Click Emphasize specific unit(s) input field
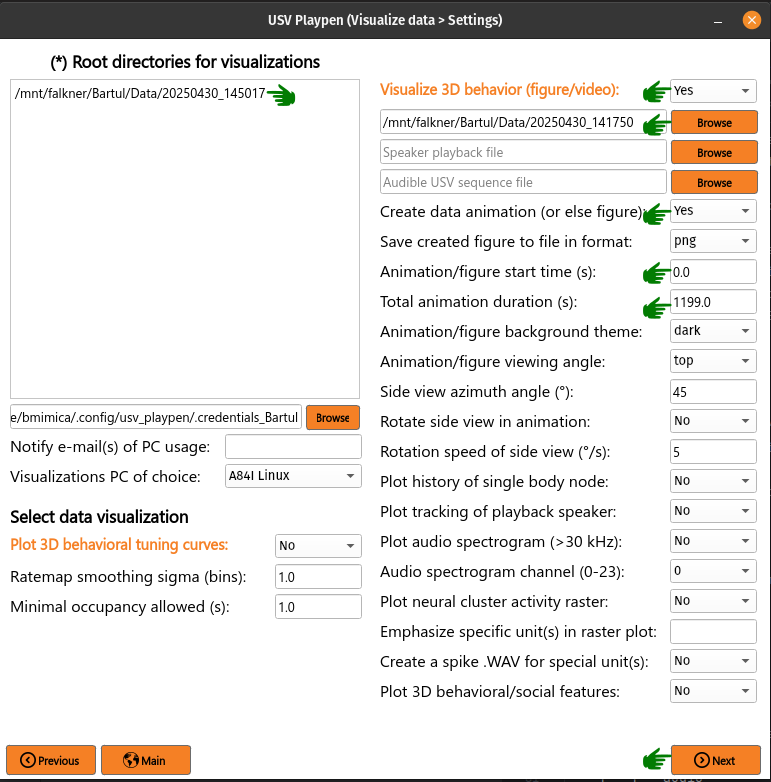 coord(713,631)
